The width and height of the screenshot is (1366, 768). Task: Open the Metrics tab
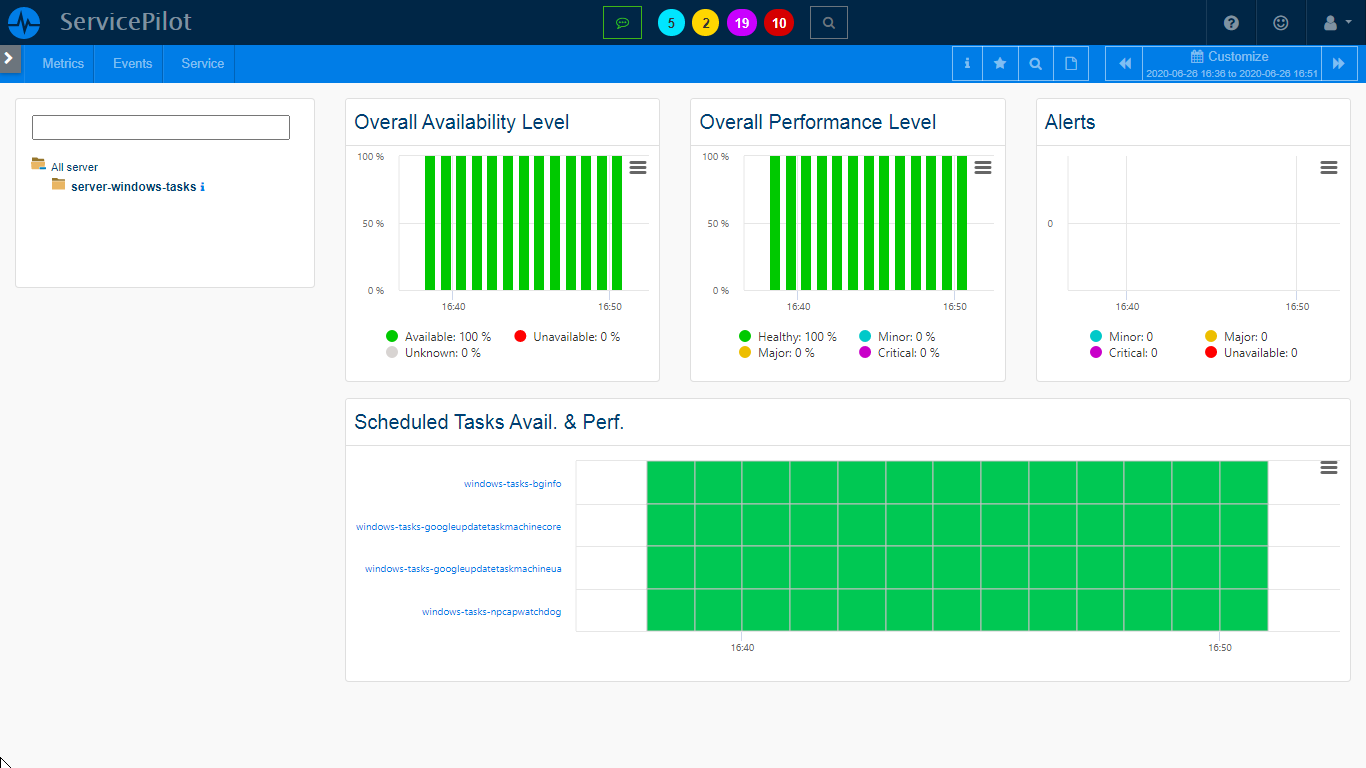point(63,63)
